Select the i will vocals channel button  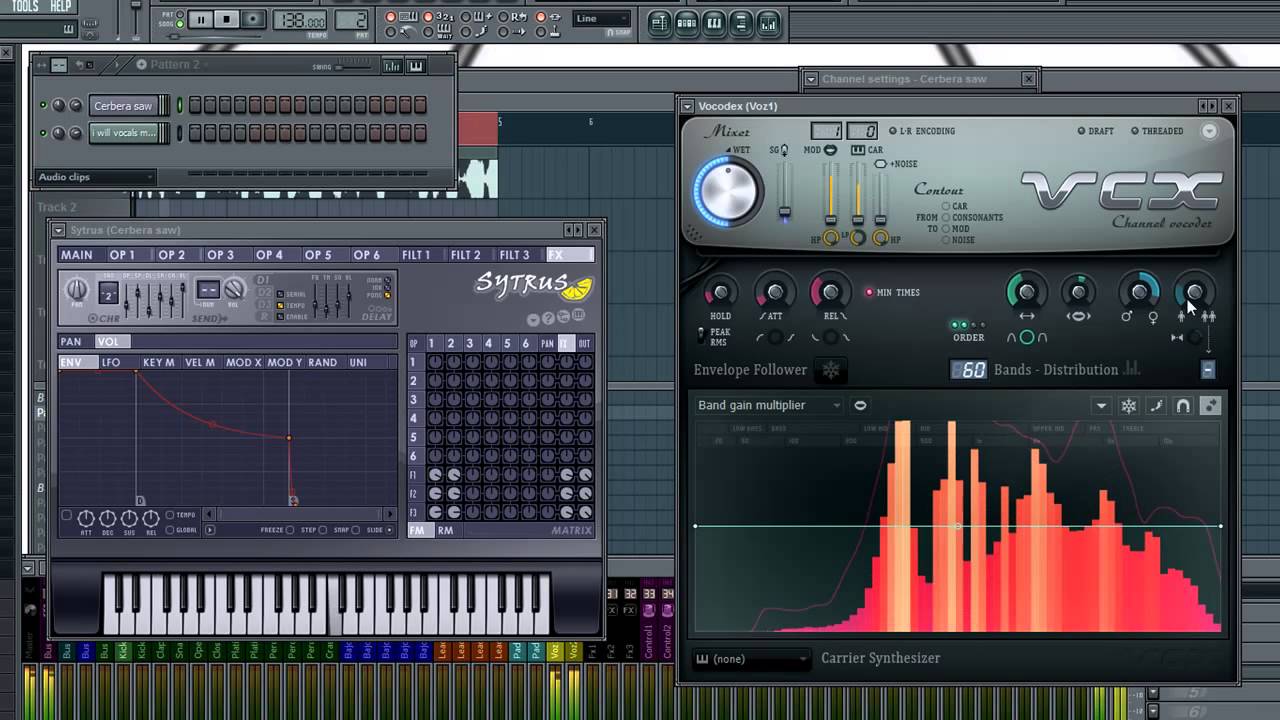[123, 133]
